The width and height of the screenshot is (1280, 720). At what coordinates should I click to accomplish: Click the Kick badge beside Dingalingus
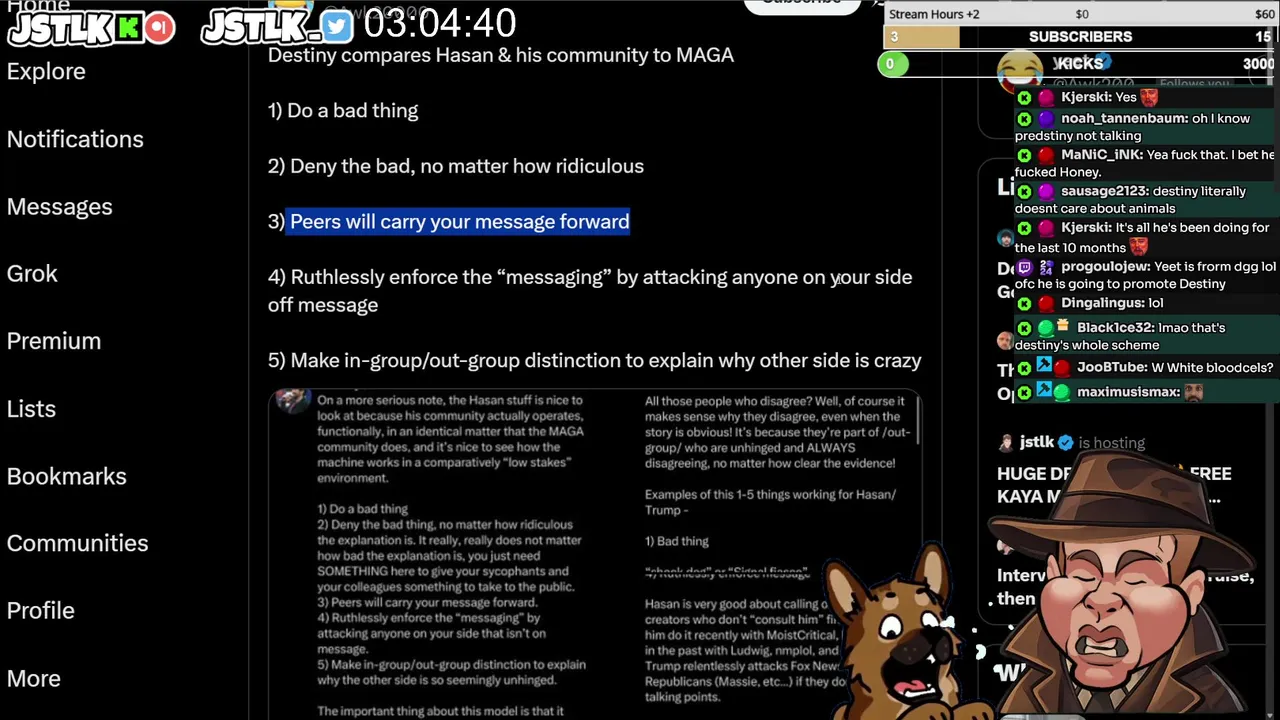[1024, 303]
